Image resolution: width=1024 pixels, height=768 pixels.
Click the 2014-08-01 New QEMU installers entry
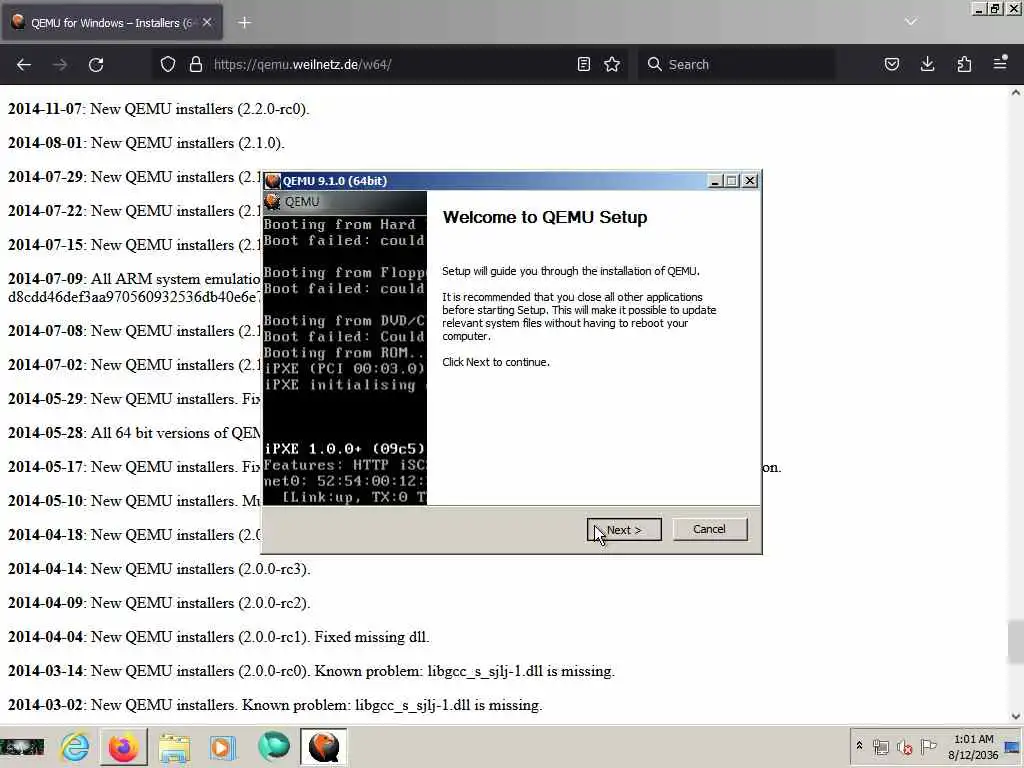pyautogui.click(x=146, y=143)
